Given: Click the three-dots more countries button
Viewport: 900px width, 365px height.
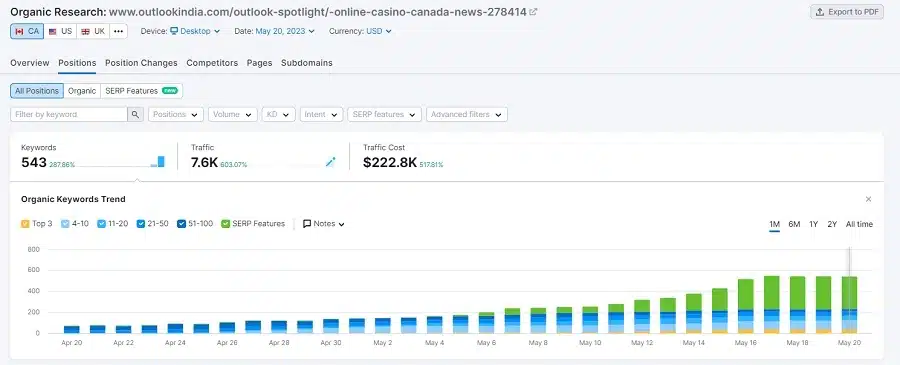Looking at the screenshot, I should click(x=118, y=32).
